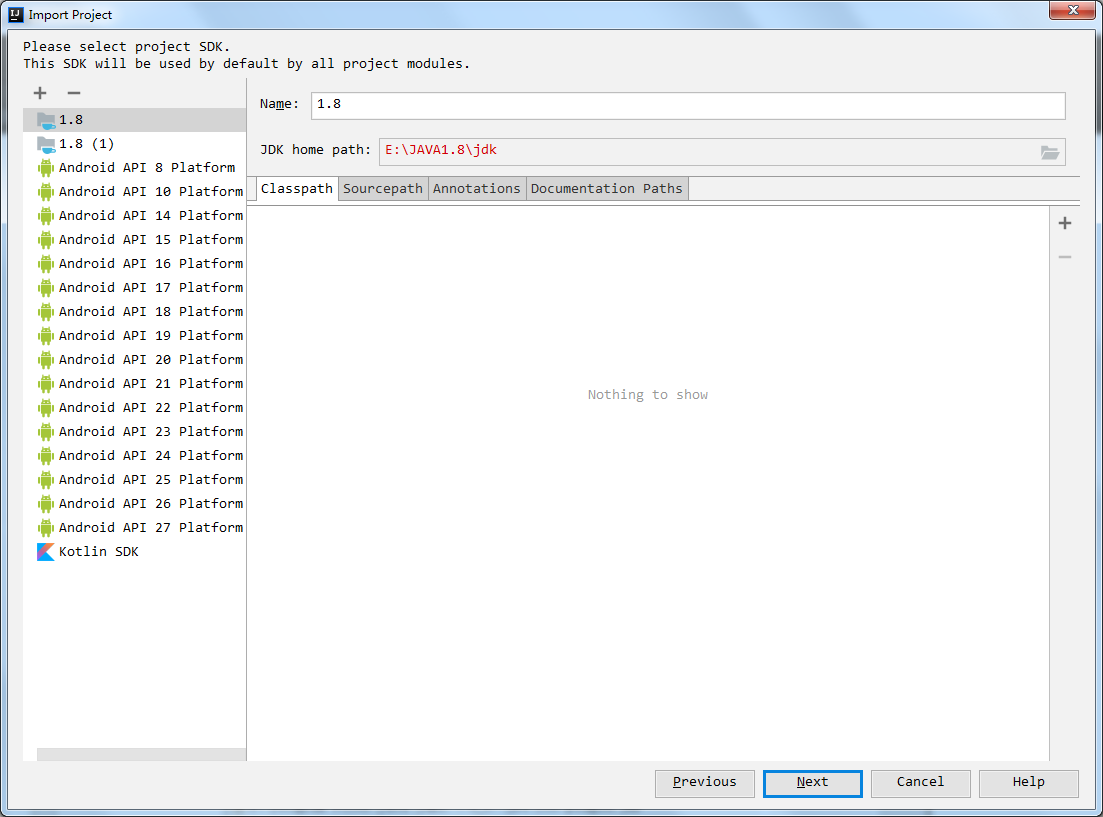Click the Android icon for API 10 Platform
1103x817 pixels.
tap(46, 191)
